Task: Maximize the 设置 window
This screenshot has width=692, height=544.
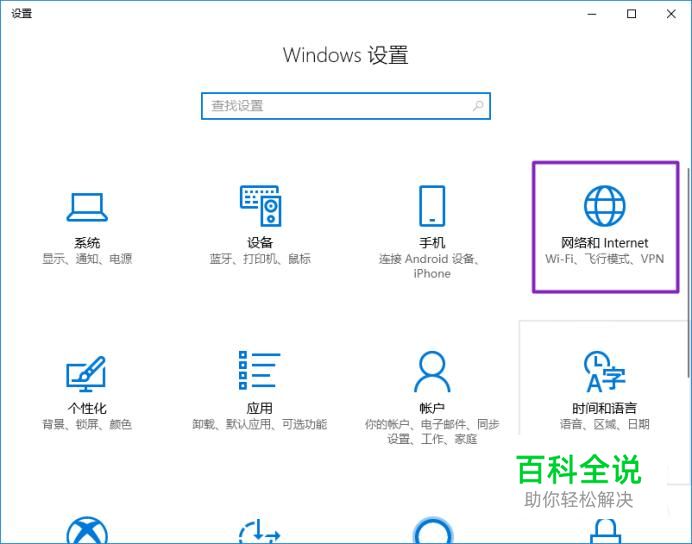Action: pyautogui.click(x=632, y=14)
